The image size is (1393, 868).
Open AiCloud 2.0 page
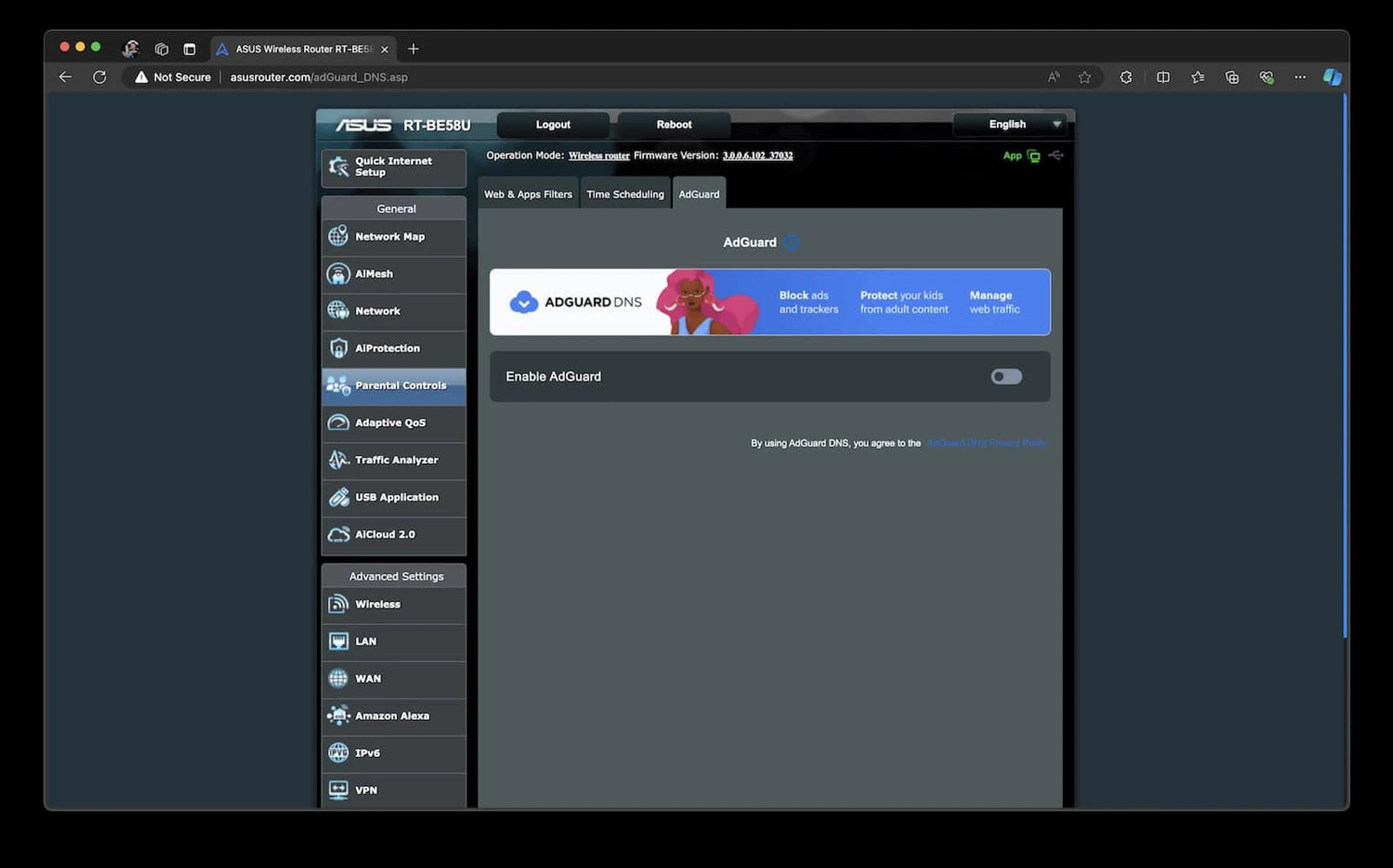tap(394, 534)
